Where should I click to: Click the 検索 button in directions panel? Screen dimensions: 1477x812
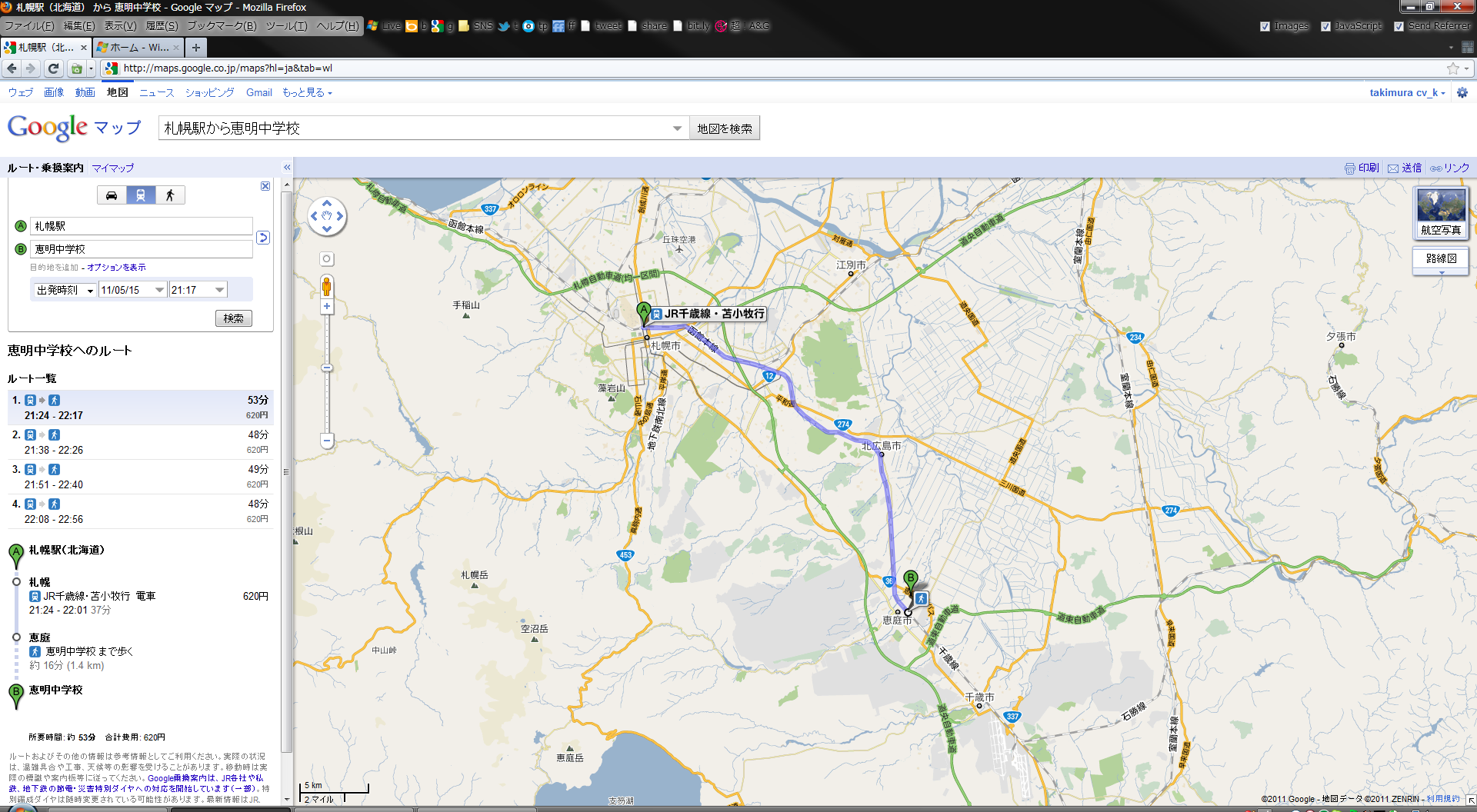233,318
